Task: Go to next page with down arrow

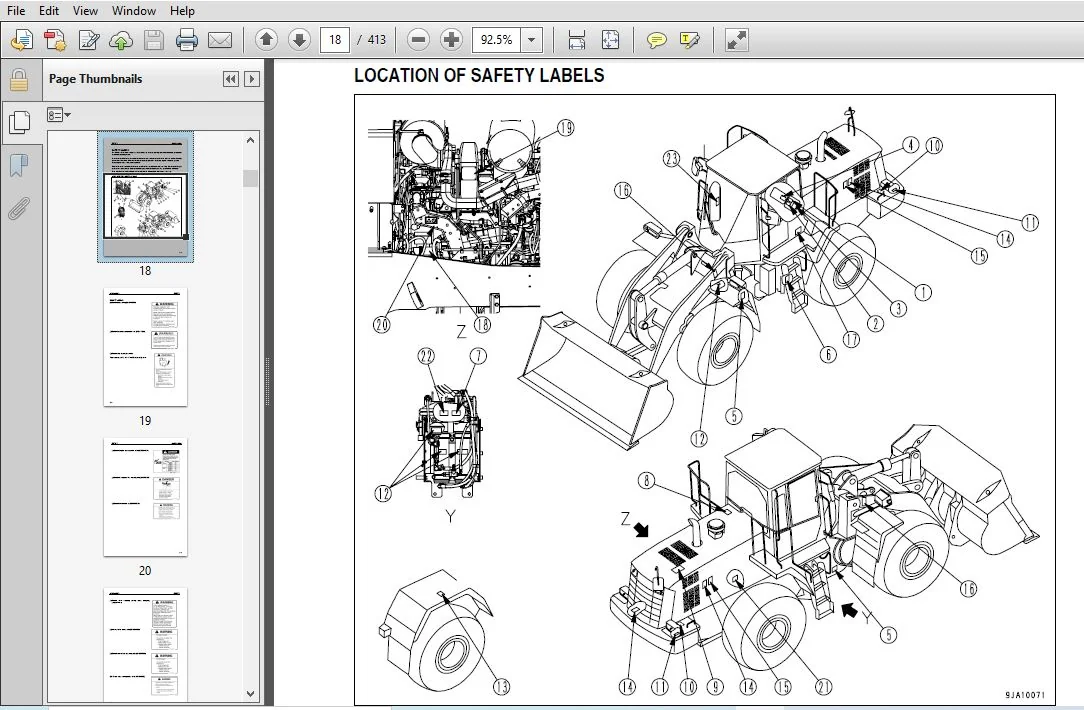Action: click(x=299, y=40)
